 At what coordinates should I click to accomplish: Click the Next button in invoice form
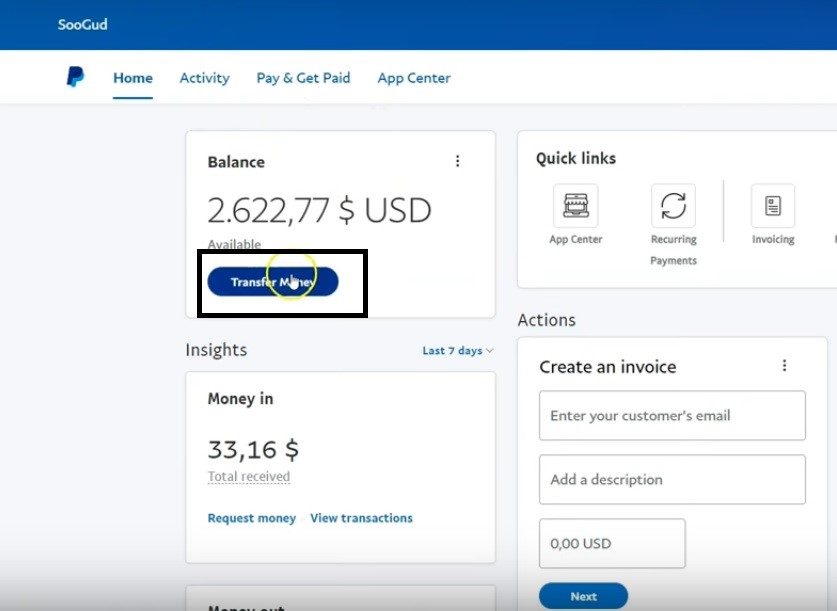[583, 596]
